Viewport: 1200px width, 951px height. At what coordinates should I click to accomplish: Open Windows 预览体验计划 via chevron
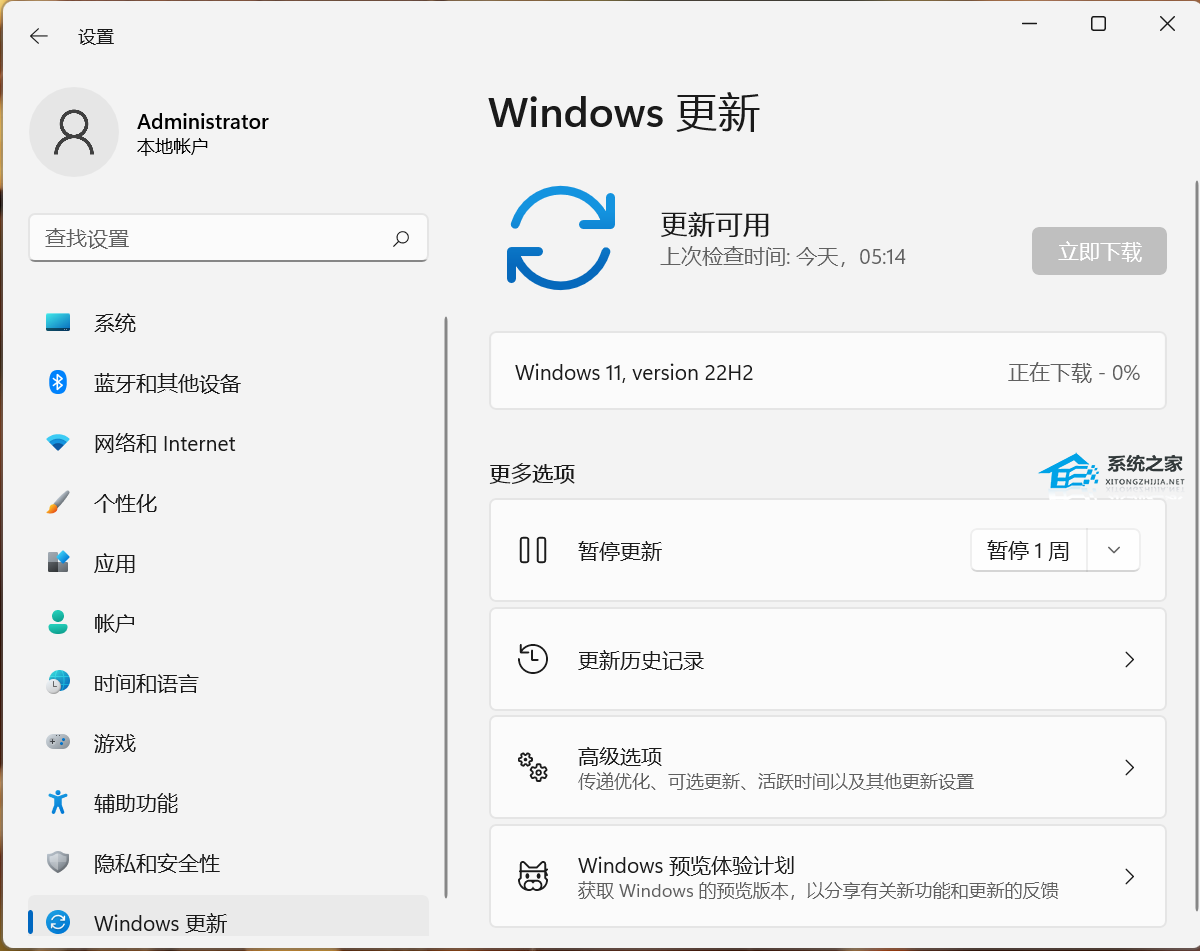coord(1129,876)
